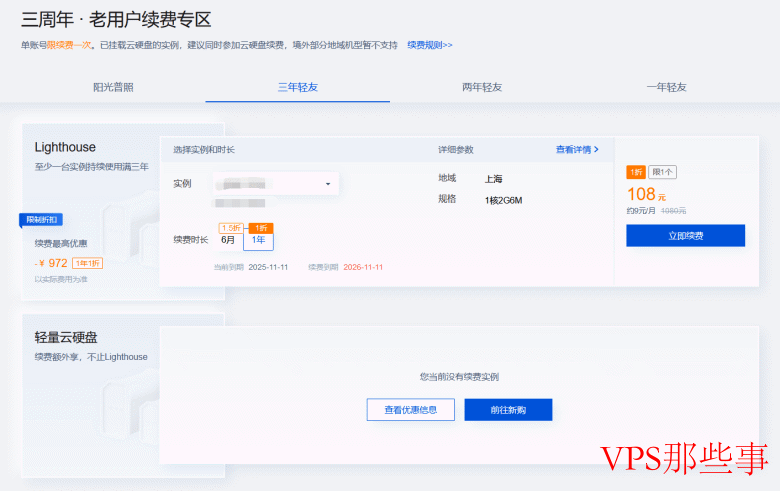Expand the 实例 dropdown selector
The width and height of the screenshot is (780, 491).
click(276, 184)
